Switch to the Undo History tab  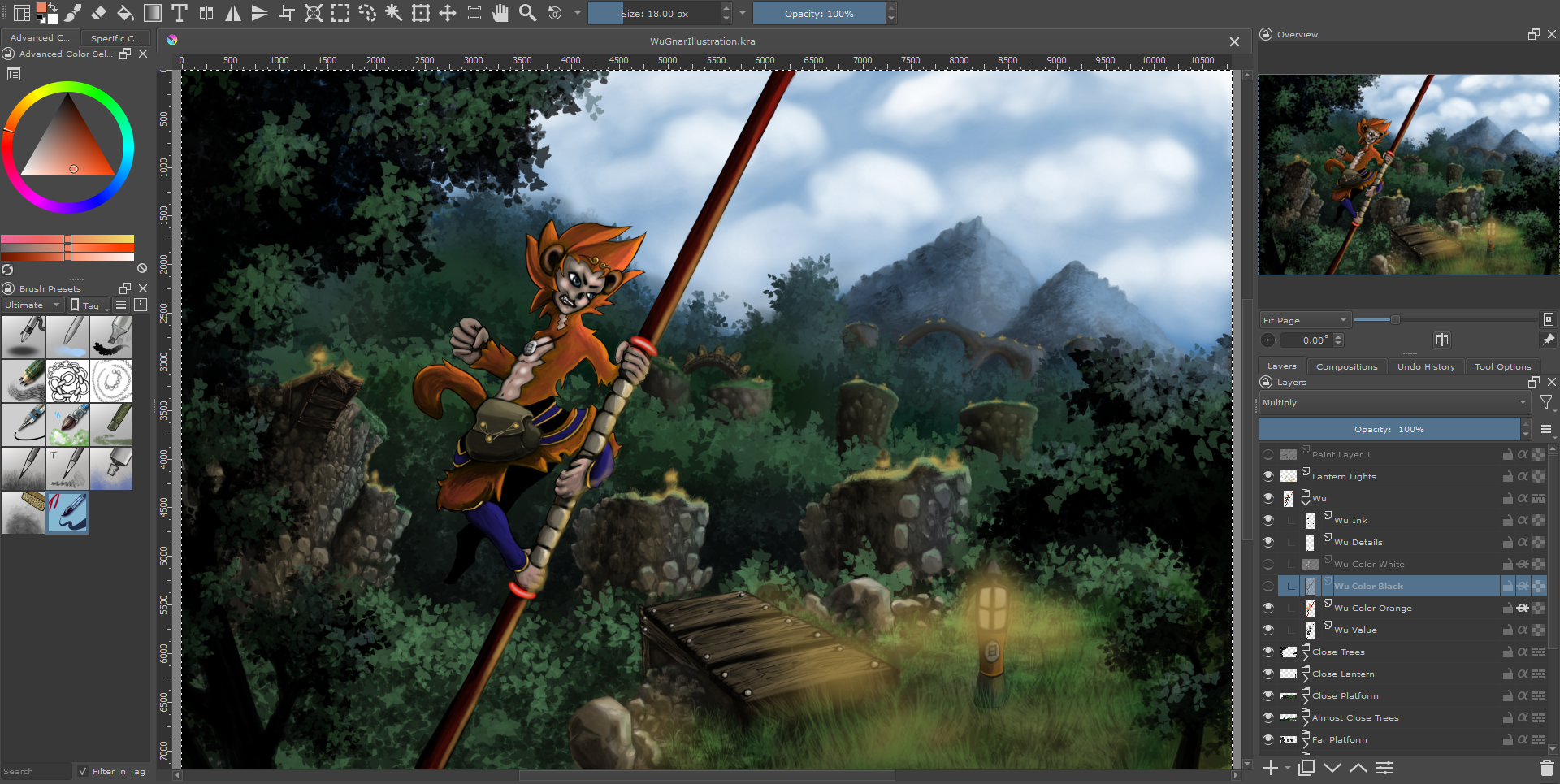point(1425,366)
